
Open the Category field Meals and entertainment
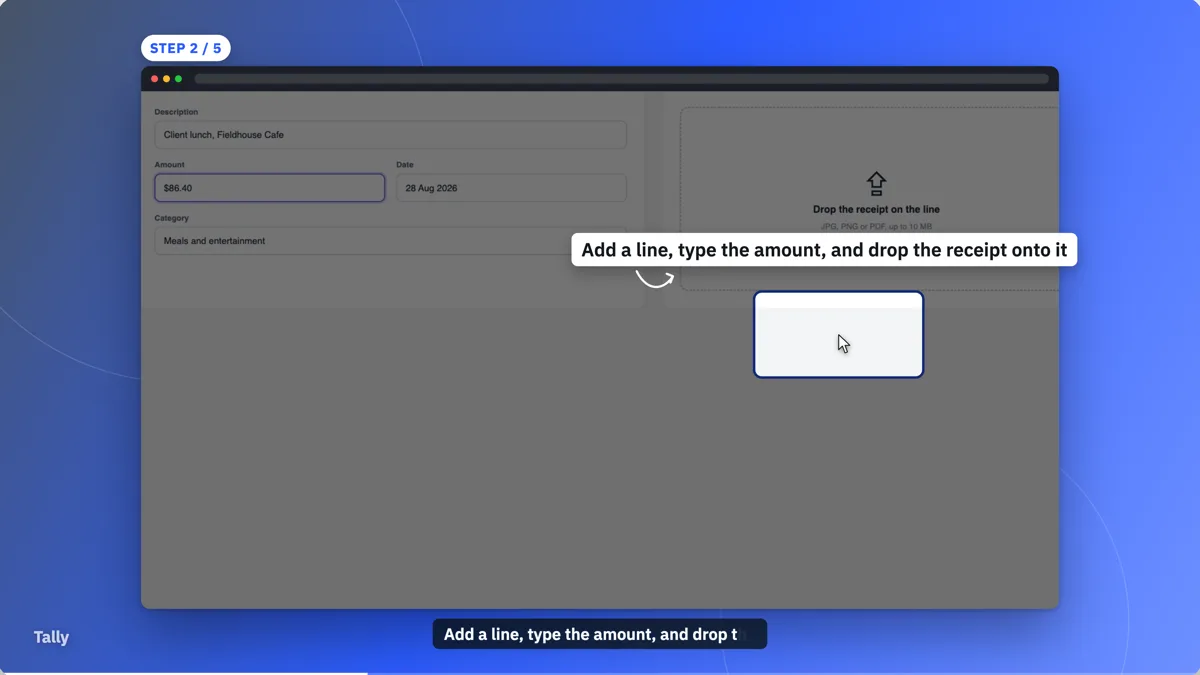390,241
